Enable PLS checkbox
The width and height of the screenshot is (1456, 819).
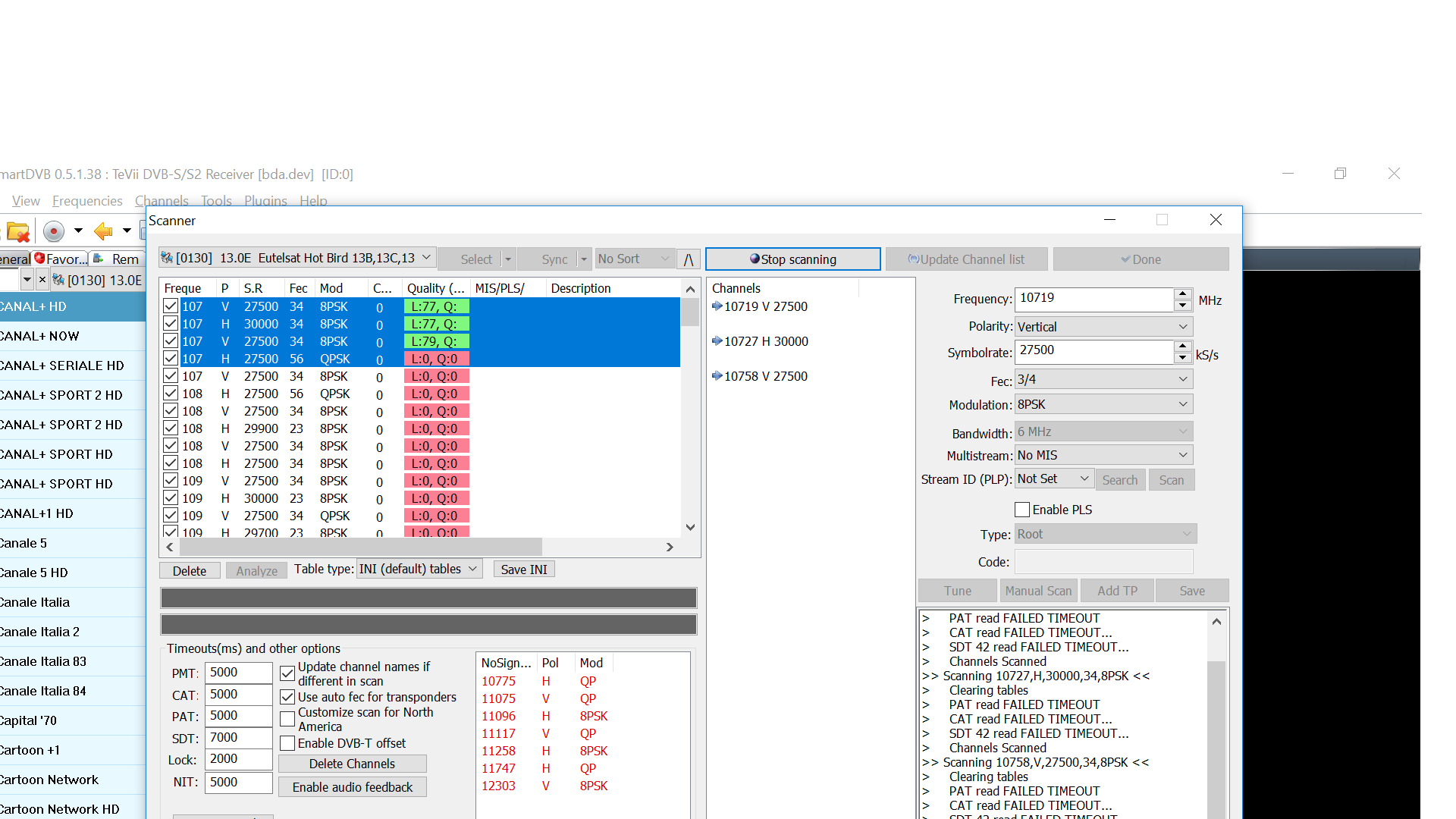1022,510
